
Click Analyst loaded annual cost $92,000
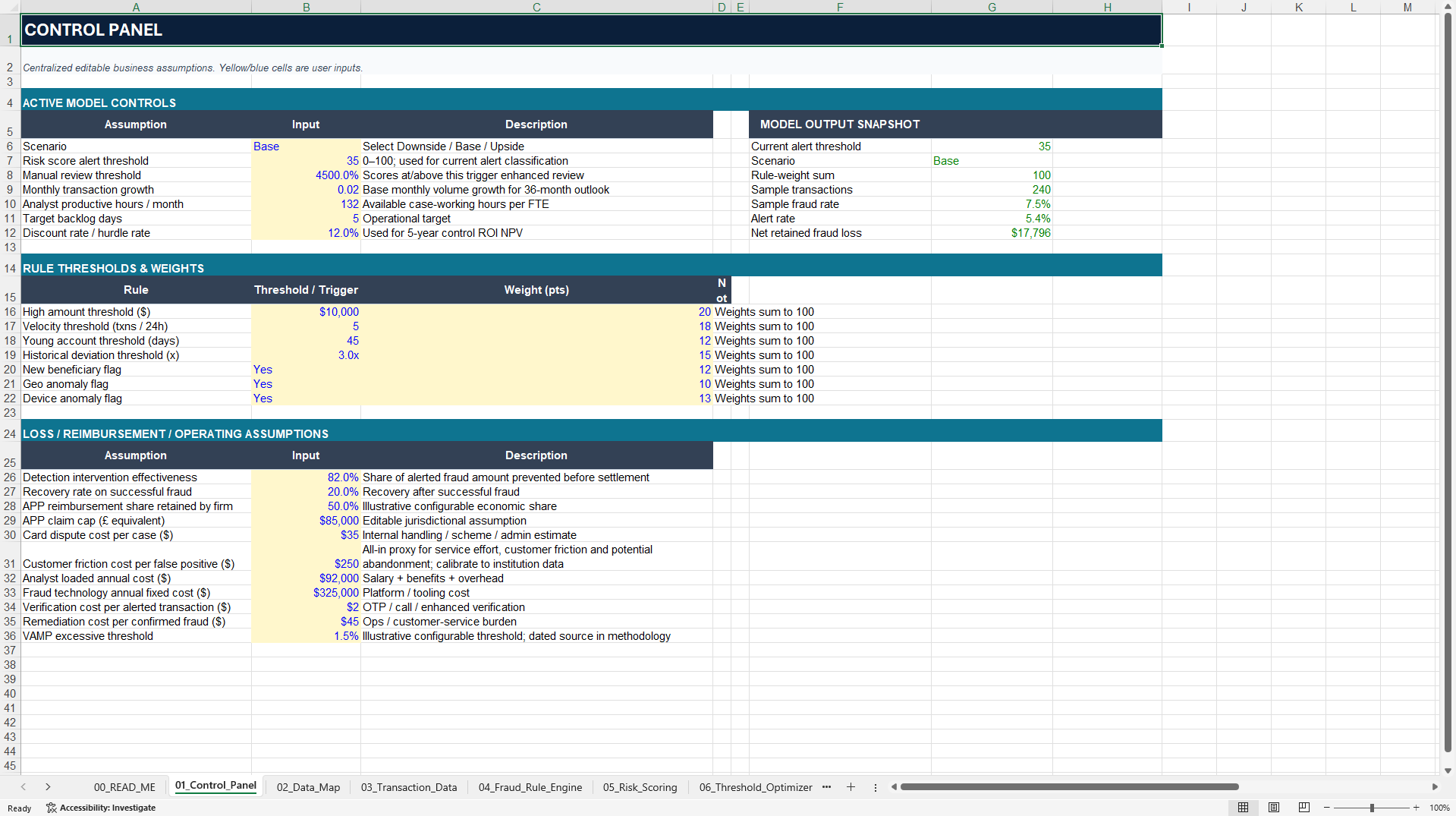[x=306, y=578]
